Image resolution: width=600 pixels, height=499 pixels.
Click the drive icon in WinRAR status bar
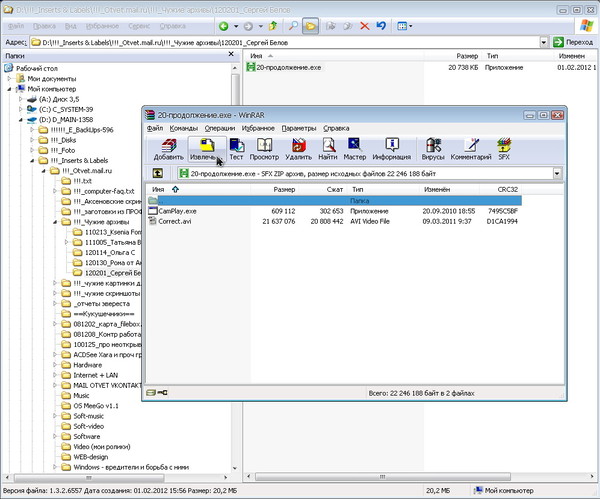pyautogui.click(x=151, y=393)
